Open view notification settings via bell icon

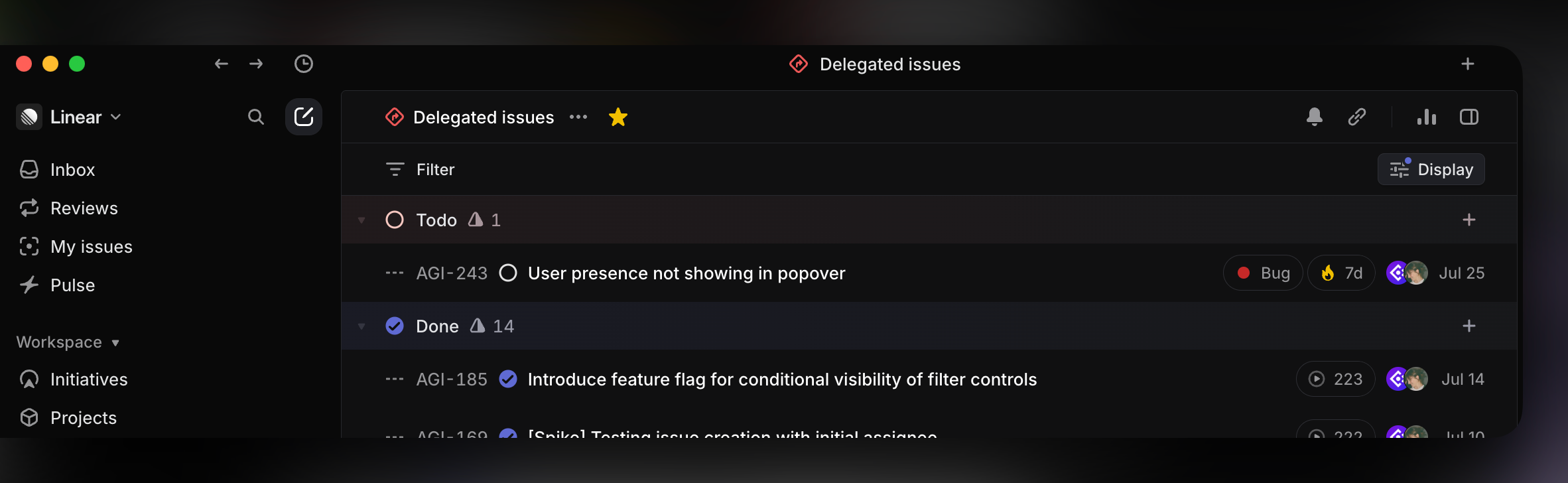pyautogui.click(x=1315, y=117)
